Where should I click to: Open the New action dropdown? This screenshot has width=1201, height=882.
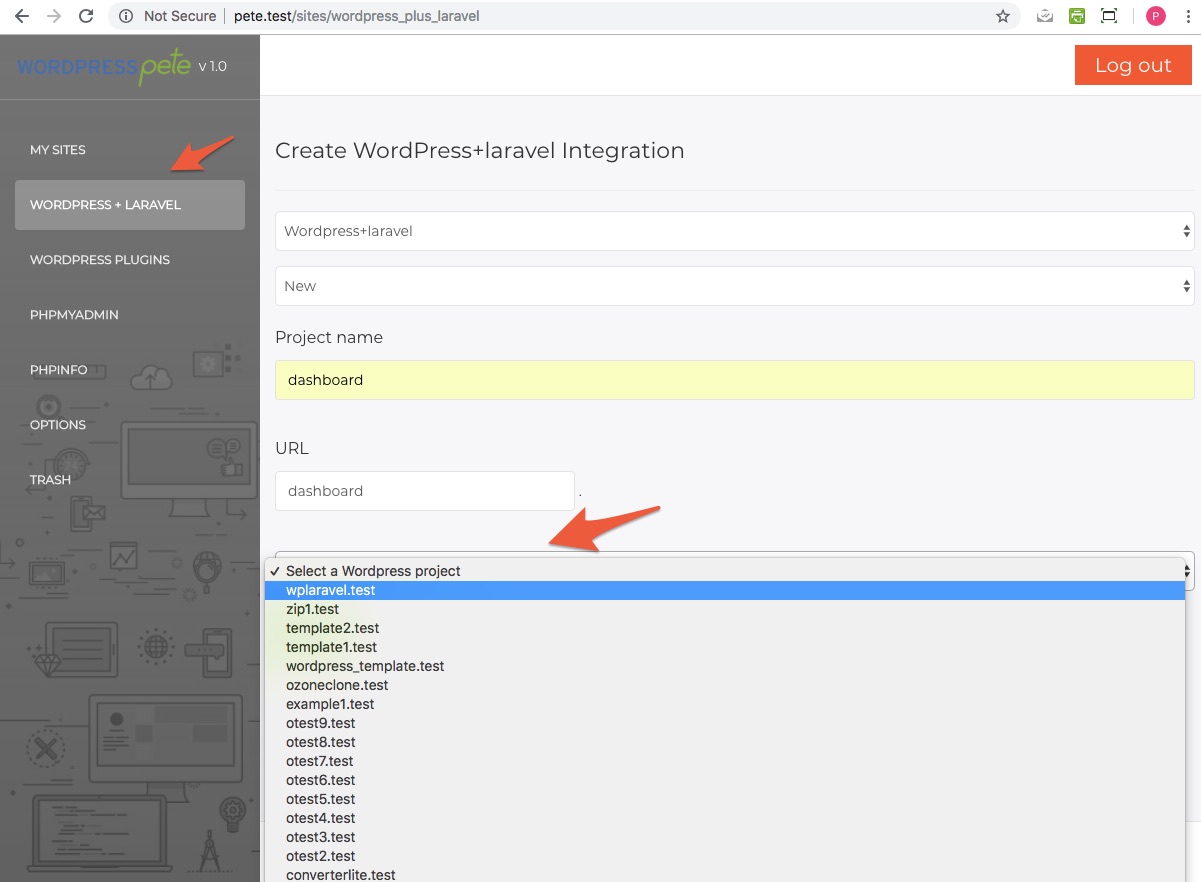735,286
